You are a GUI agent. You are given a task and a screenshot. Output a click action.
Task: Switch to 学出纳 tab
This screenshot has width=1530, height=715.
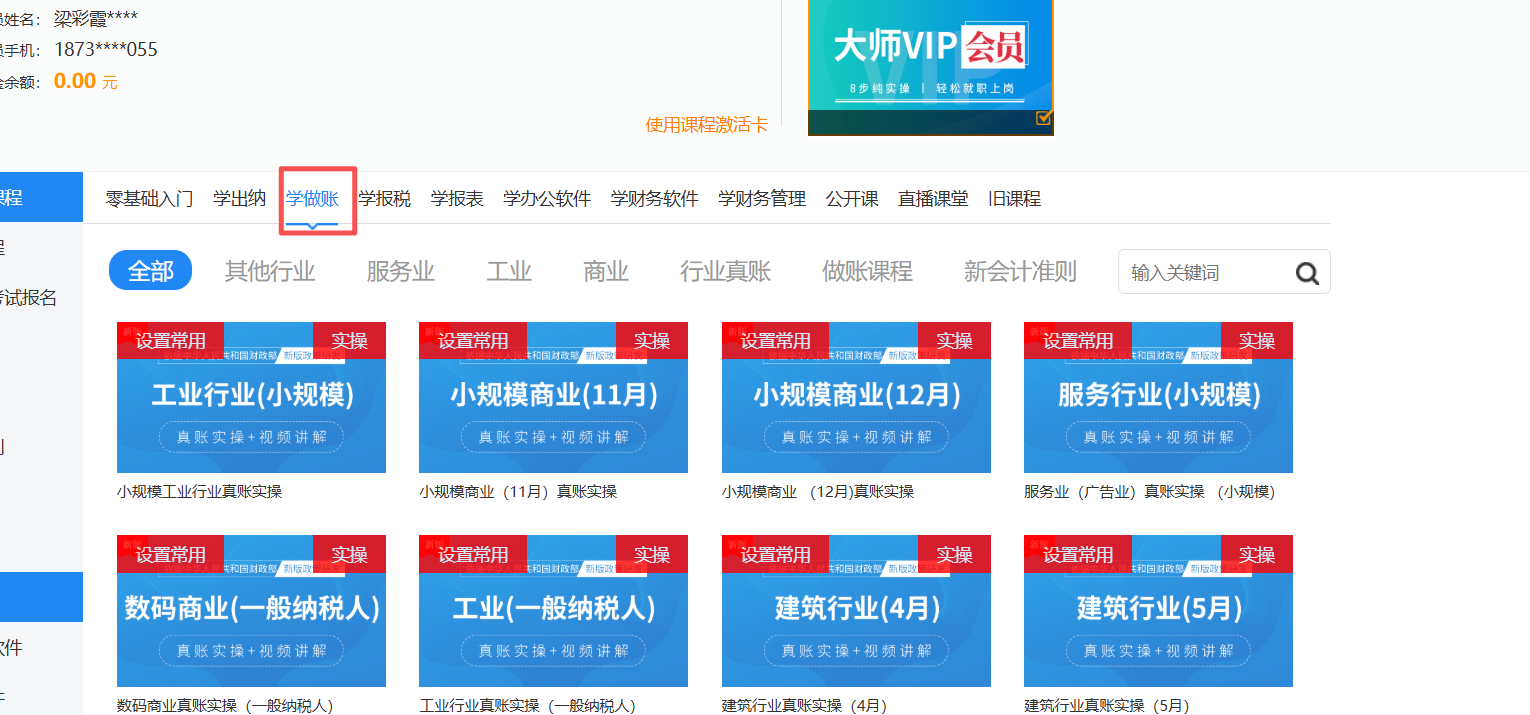point(239,199)
